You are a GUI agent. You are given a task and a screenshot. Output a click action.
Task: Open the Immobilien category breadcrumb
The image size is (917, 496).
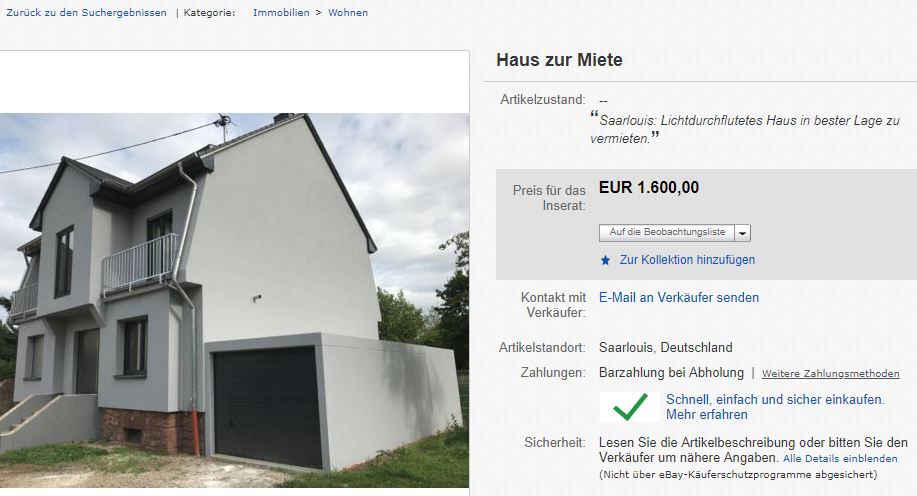pyautogui.click(x=281, y=12)
